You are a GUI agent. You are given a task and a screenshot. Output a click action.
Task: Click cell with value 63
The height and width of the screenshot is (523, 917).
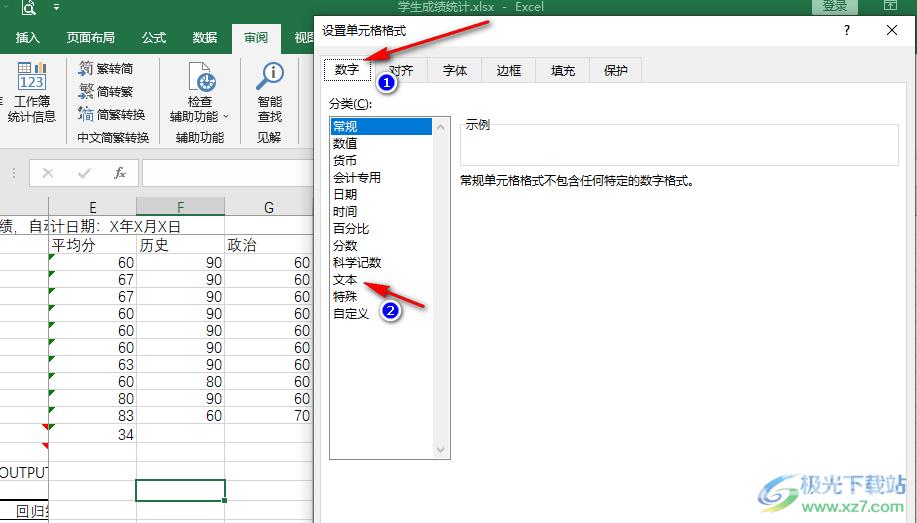tap(92, 365)
